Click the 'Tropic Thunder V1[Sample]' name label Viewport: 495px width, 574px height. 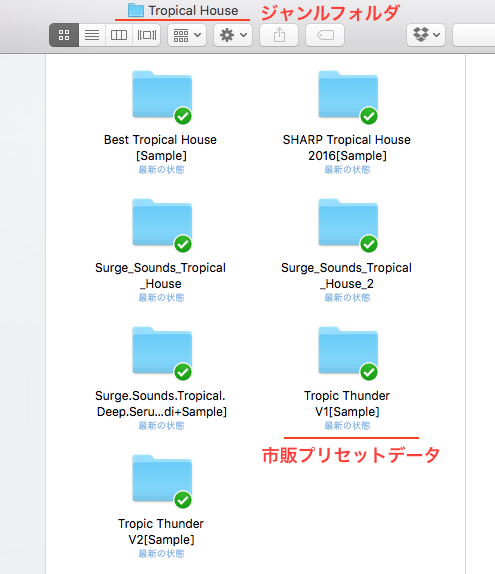click(347, 404)
